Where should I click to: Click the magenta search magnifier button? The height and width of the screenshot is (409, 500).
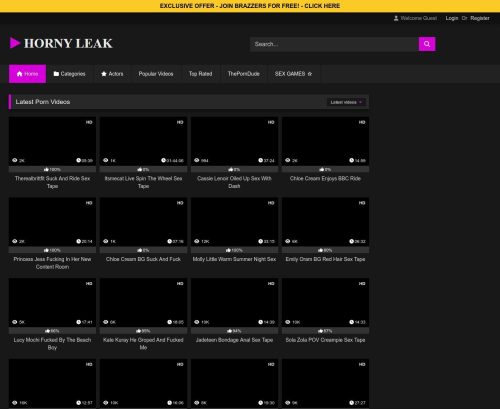(x=427, y=44)
